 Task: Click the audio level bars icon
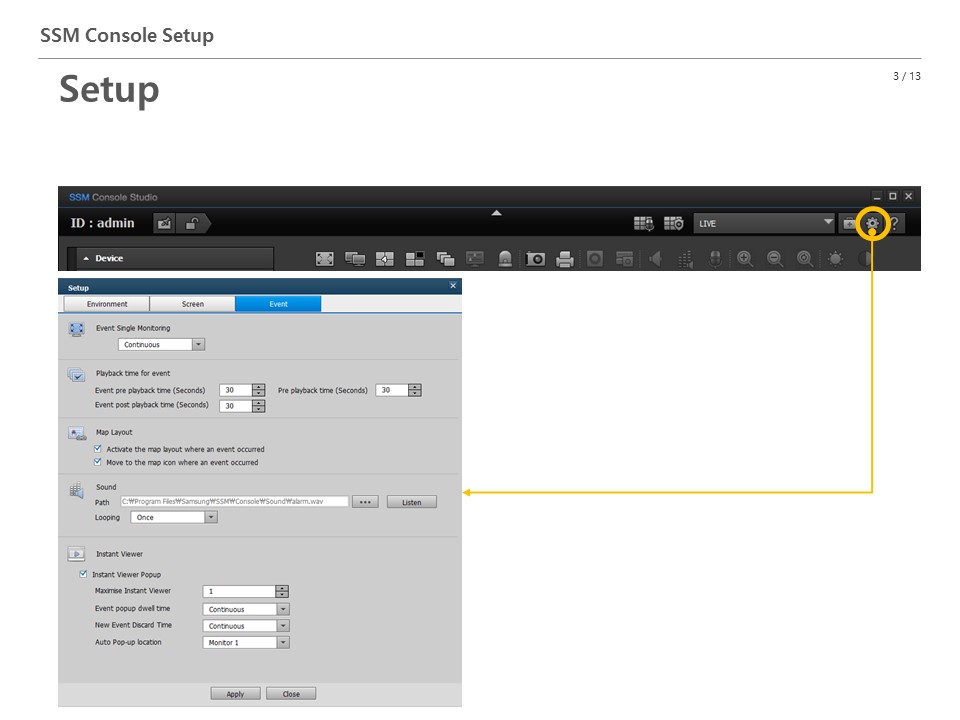pyautogui.click(x=685, y=259)
